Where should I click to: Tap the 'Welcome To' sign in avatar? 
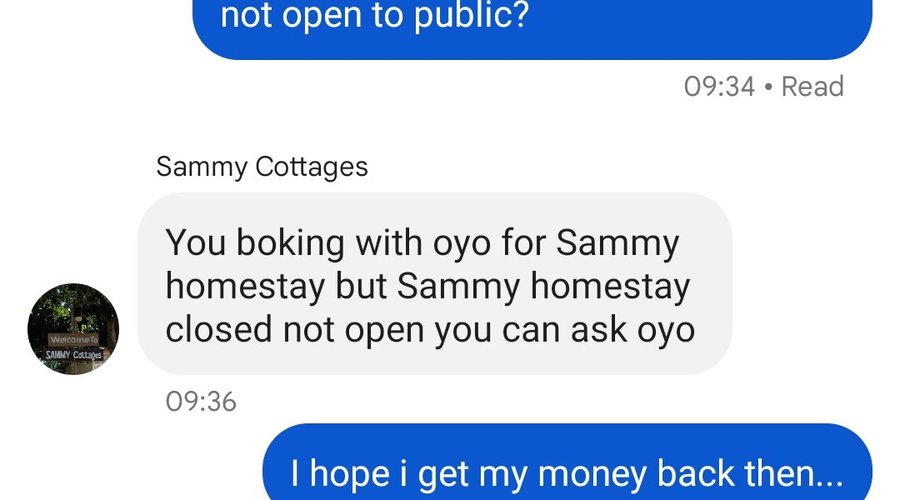click(74, 339)
